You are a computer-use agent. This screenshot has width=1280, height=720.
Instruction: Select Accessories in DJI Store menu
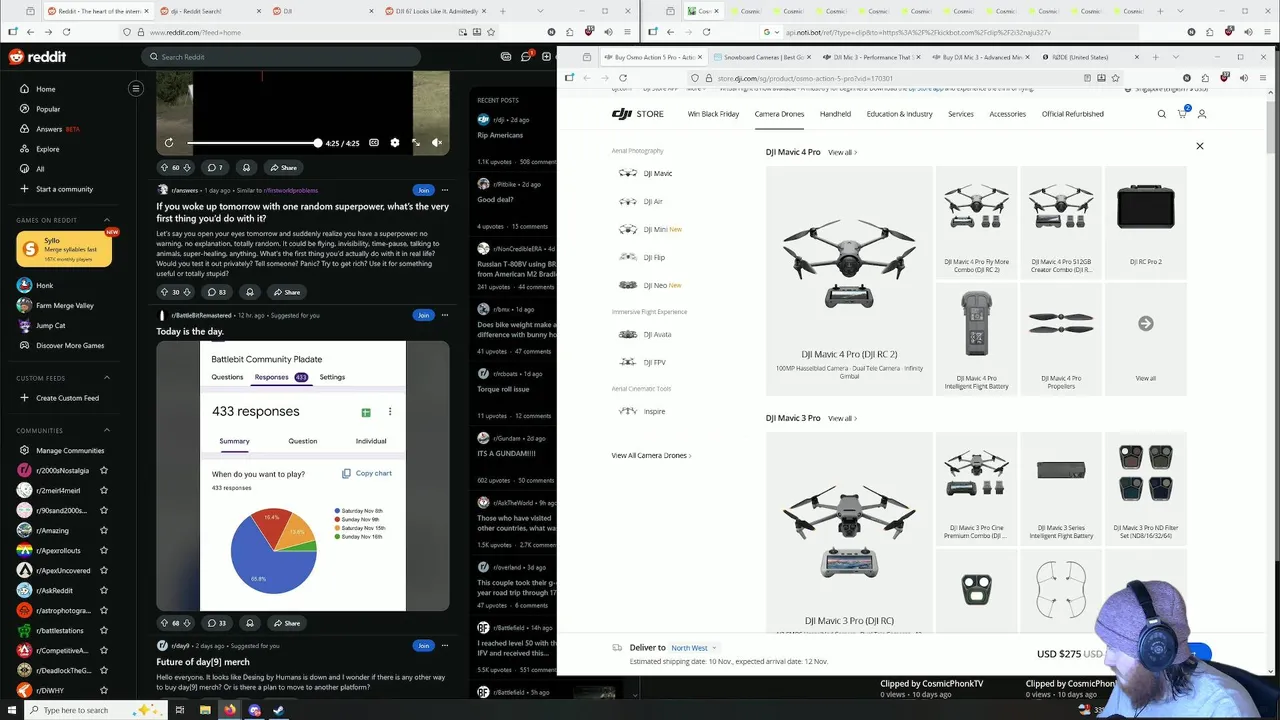point(1007,114)
